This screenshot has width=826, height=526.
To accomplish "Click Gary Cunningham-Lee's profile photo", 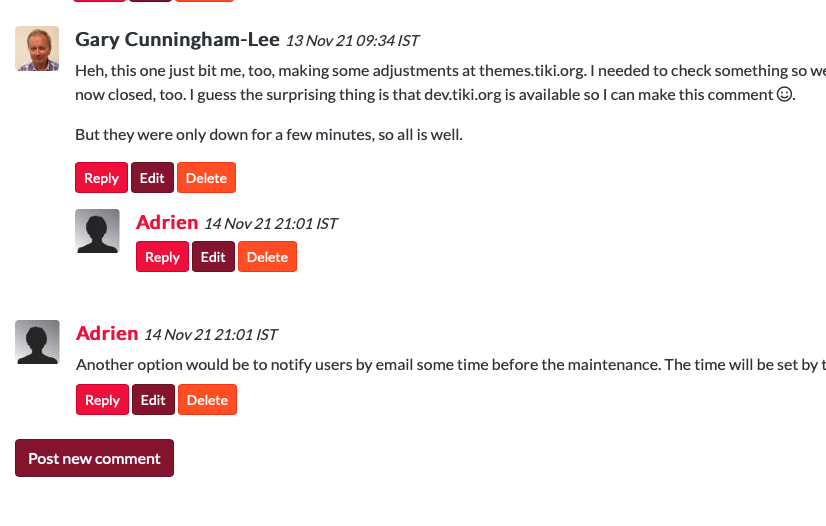I will point(37,48).
